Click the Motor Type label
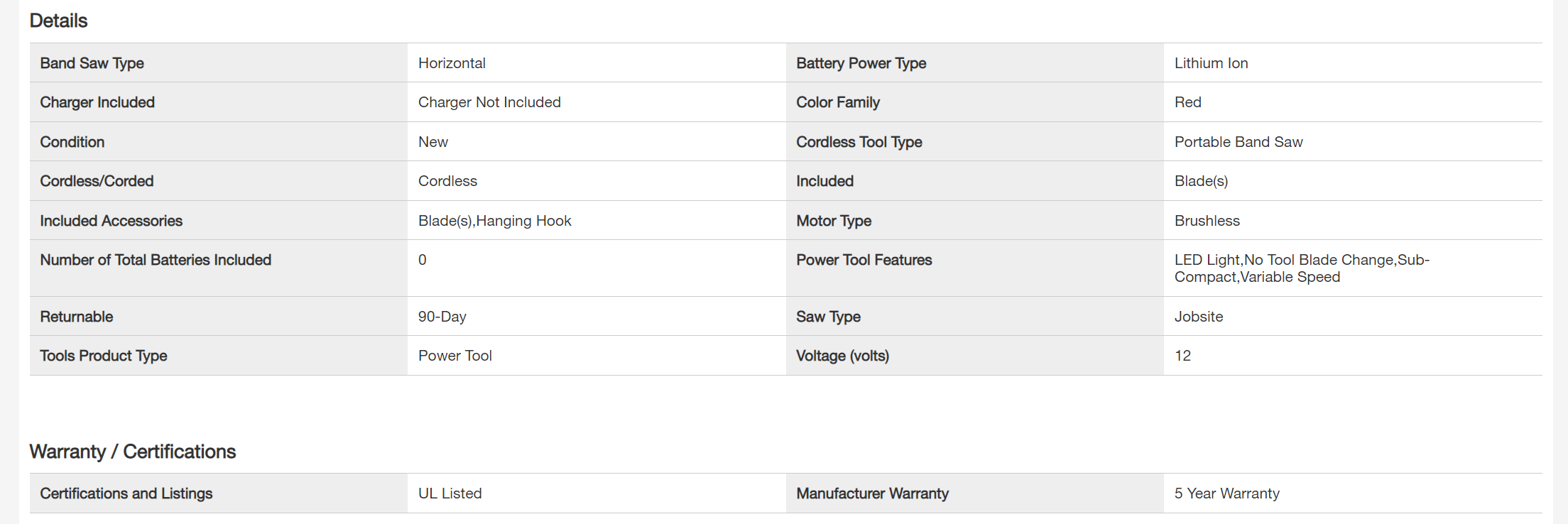This screenshot has width=1568, height=524. pos(834,221)
